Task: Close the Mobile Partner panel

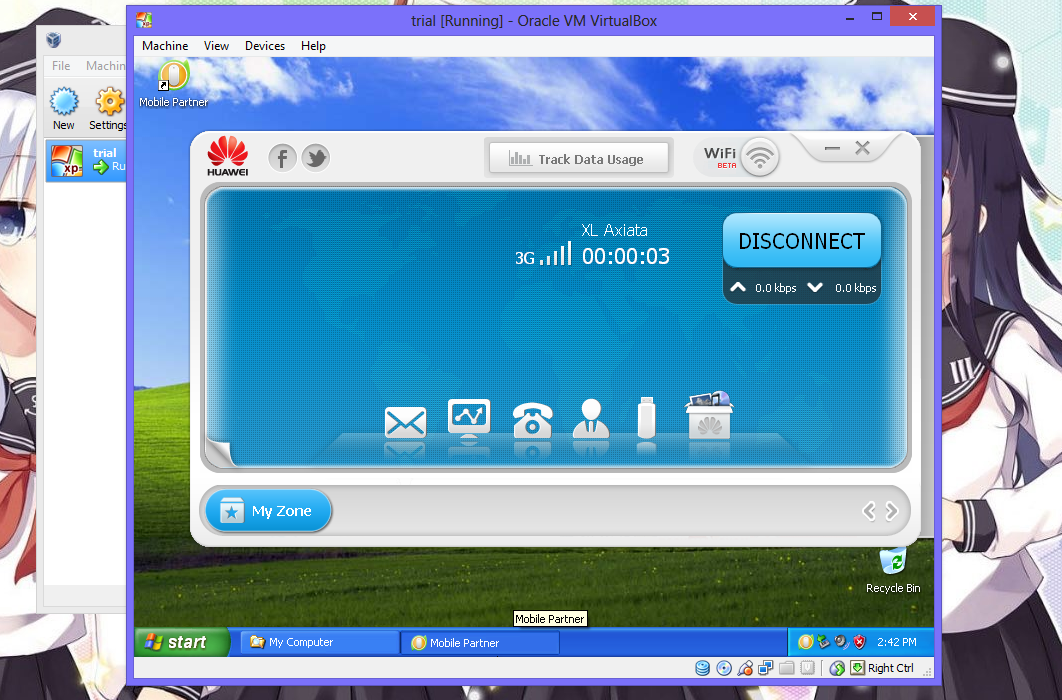Action: (862, 148)
